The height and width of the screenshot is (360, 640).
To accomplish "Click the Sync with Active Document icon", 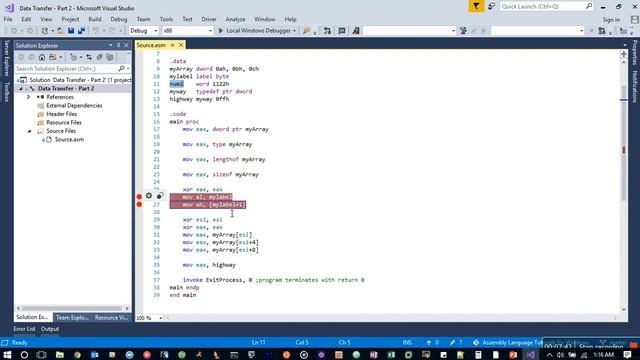I will coord(89,57).
